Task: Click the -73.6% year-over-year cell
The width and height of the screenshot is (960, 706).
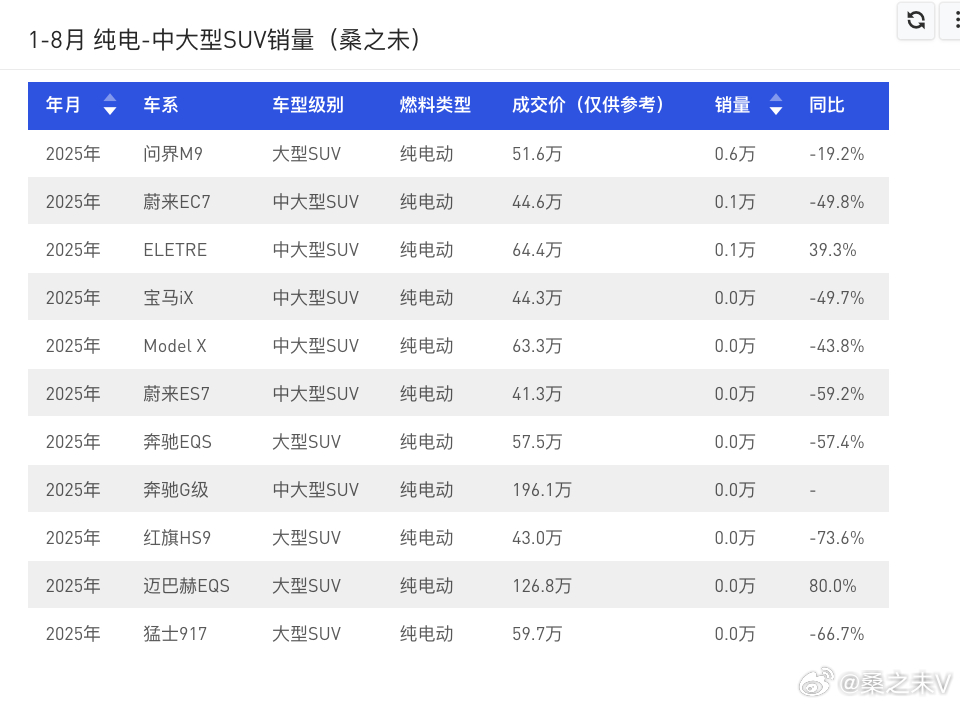Action: pyautogui.click(x=836, y=538)
